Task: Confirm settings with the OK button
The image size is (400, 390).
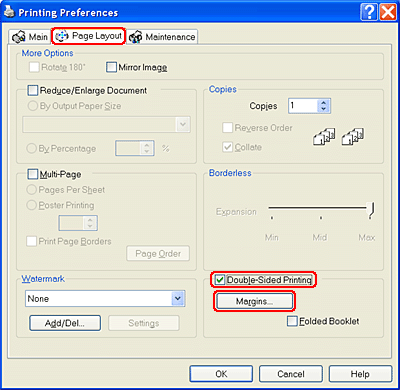Action: 221,374
